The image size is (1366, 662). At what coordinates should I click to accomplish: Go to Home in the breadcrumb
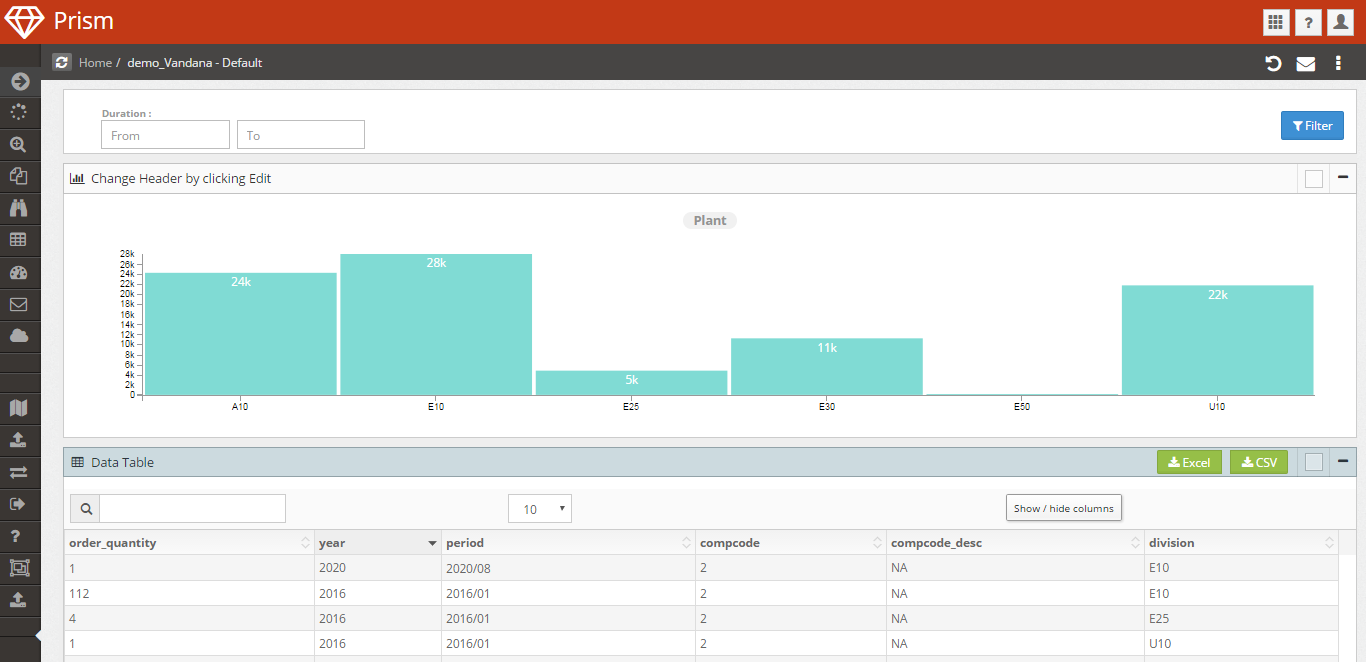point(95,62)
